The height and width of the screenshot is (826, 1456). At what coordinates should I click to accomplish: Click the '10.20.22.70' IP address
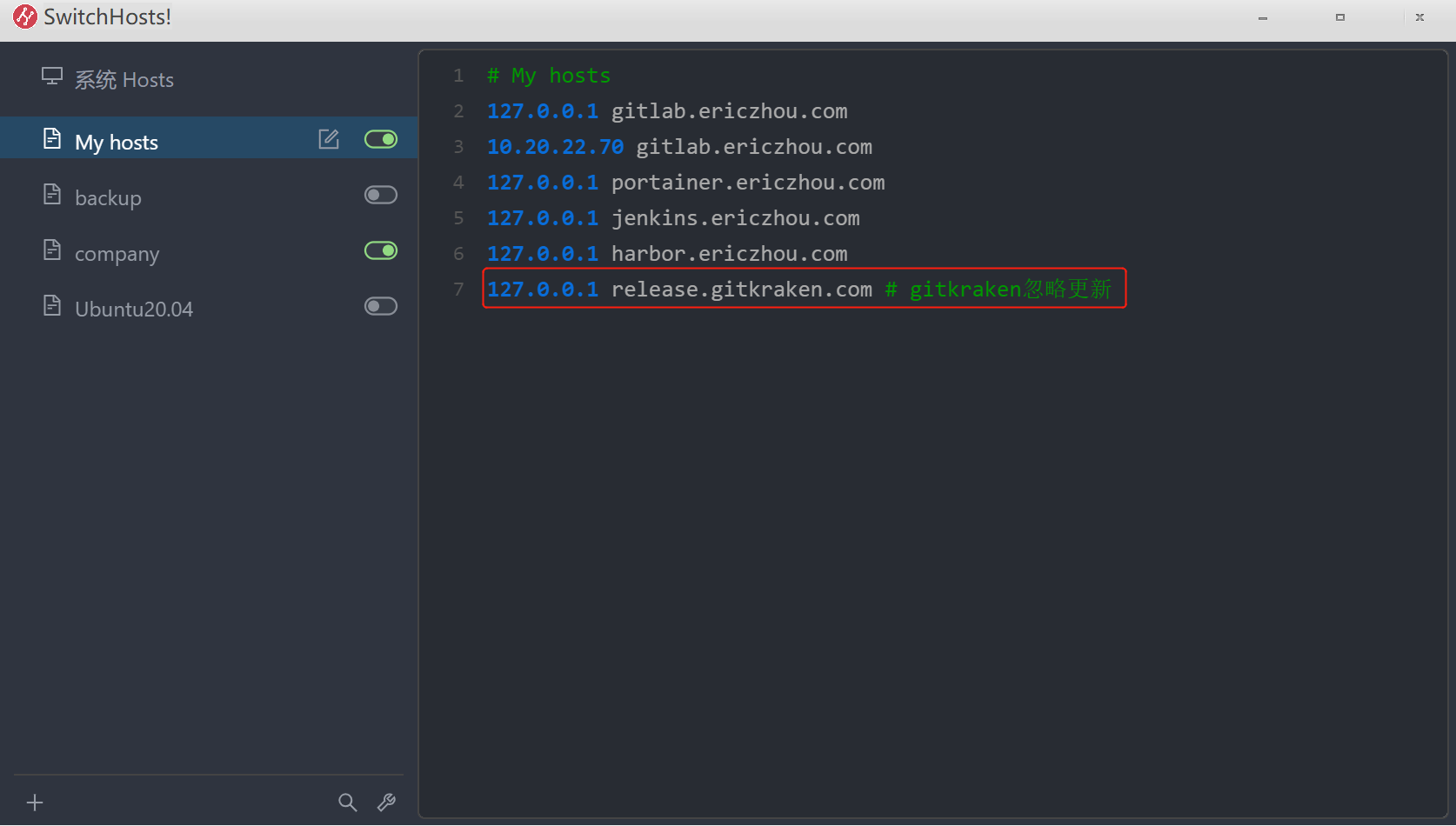coord(555,147)
